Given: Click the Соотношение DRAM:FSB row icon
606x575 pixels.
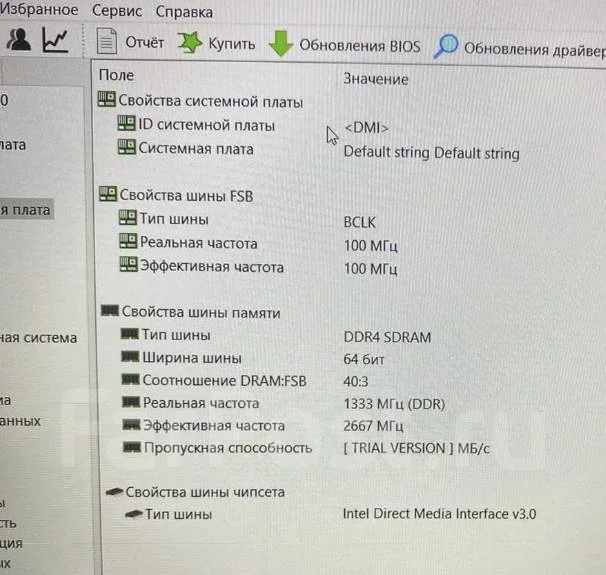Looking at the screenshot, I should 130,379.
